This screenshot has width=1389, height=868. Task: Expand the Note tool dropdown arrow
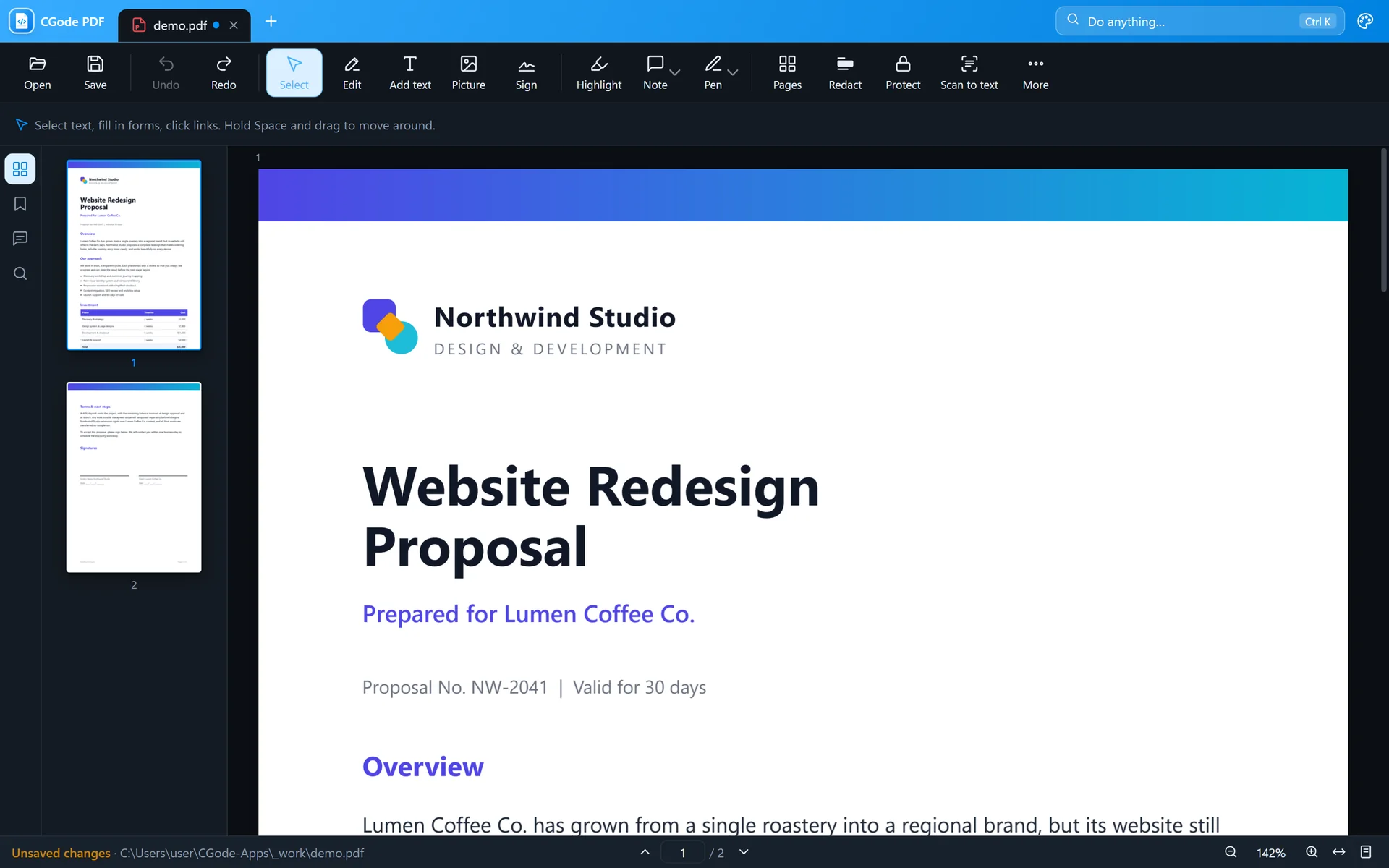pyautogui.click(x=675, y=72)
